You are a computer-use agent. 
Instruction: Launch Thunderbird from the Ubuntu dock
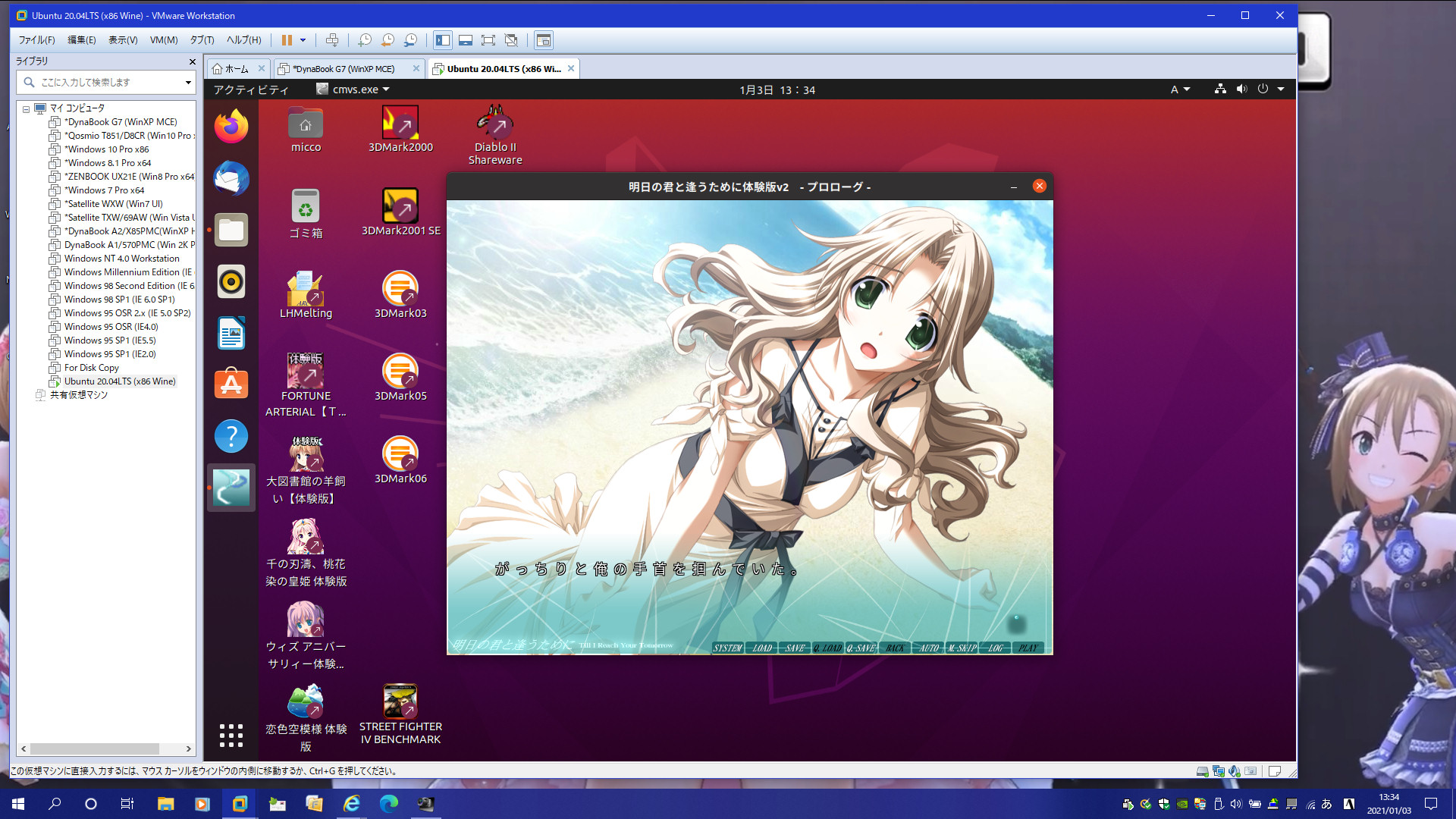[x=231, y=178]
